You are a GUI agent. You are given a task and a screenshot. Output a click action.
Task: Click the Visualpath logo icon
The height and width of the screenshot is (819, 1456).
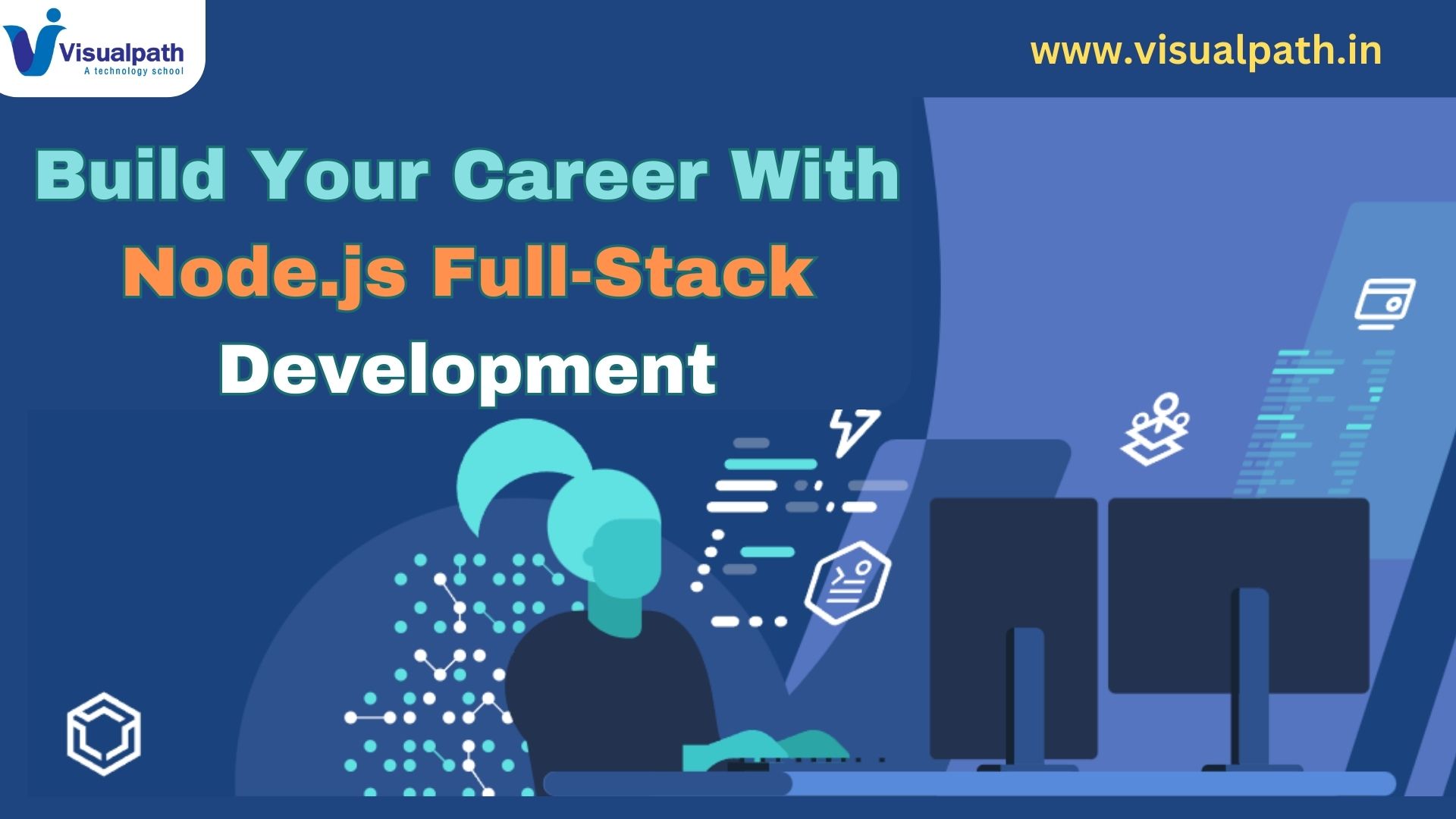click(32, 40)
